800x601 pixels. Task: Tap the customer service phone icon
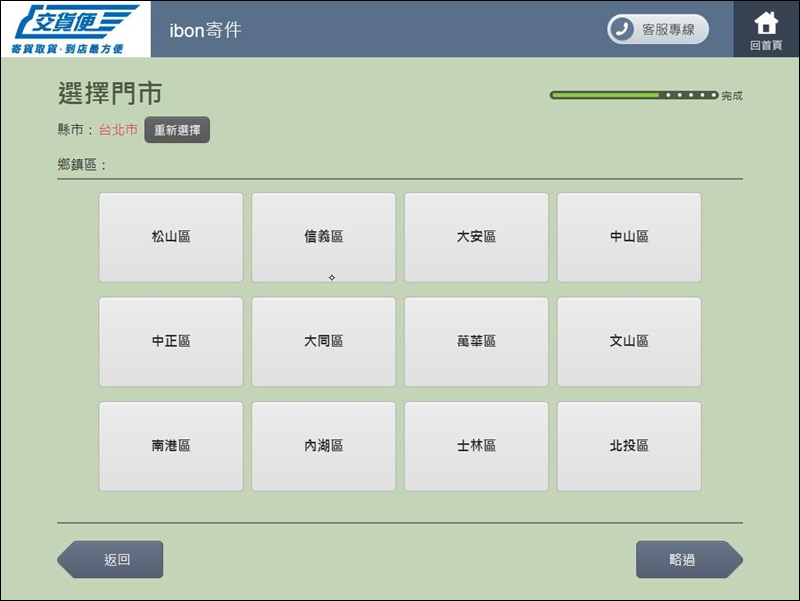pos(623,29)
